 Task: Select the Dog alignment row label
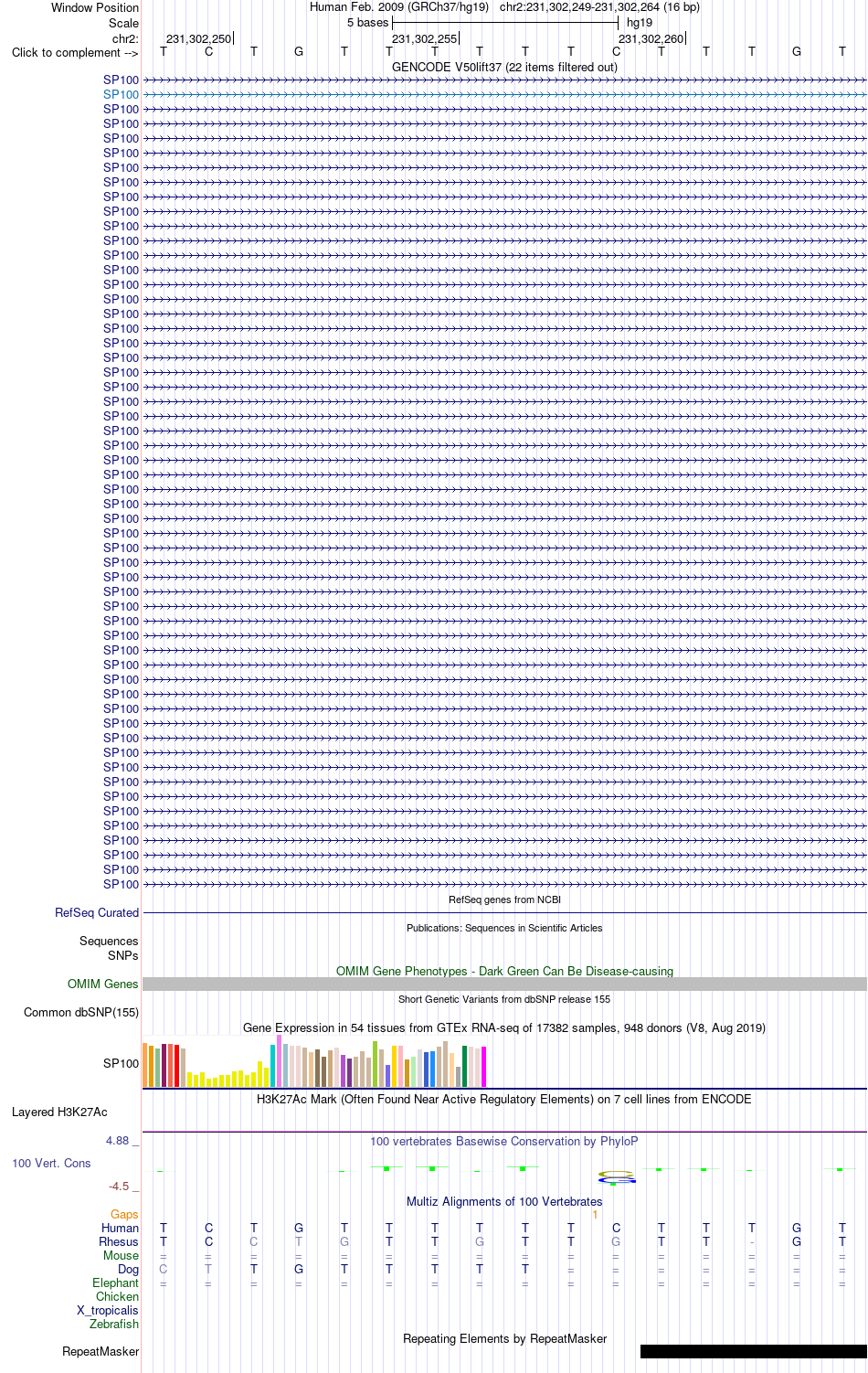coord(128,1269)
